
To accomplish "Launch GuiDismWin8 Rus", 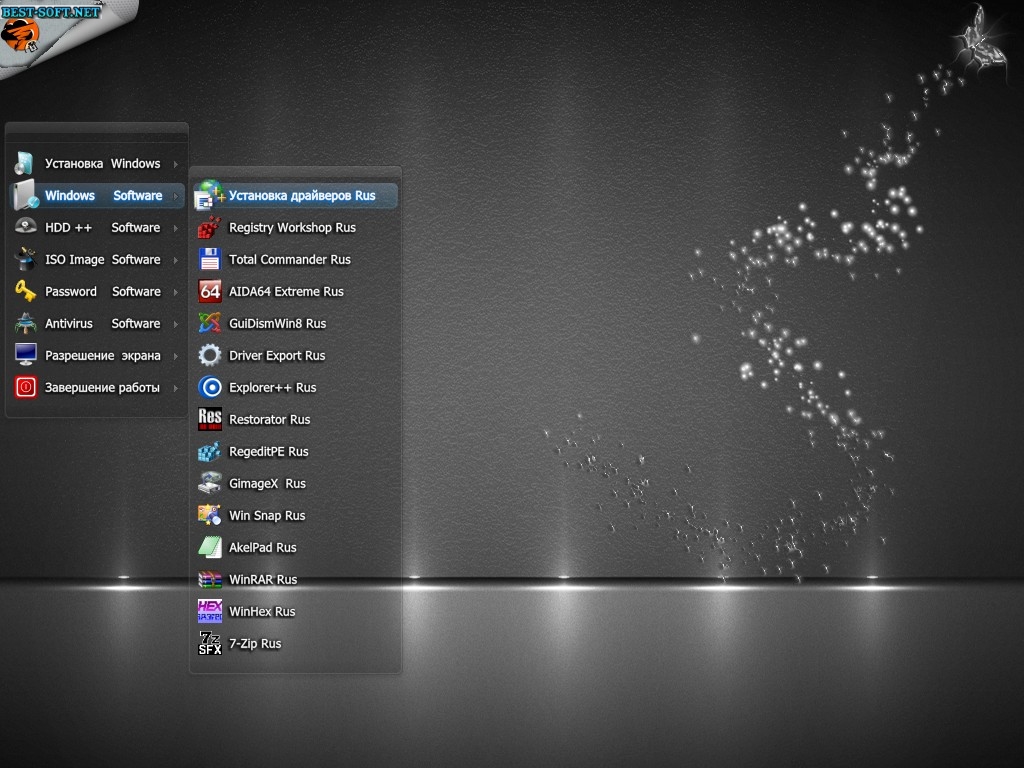I will click(295, 323).
